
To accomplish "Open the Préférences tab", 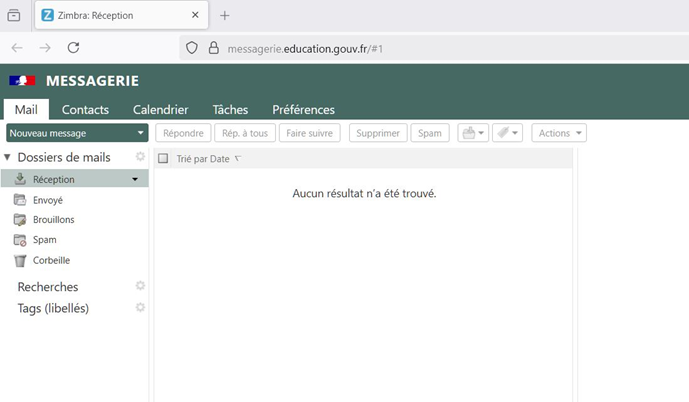I will (x=303, y=110).
